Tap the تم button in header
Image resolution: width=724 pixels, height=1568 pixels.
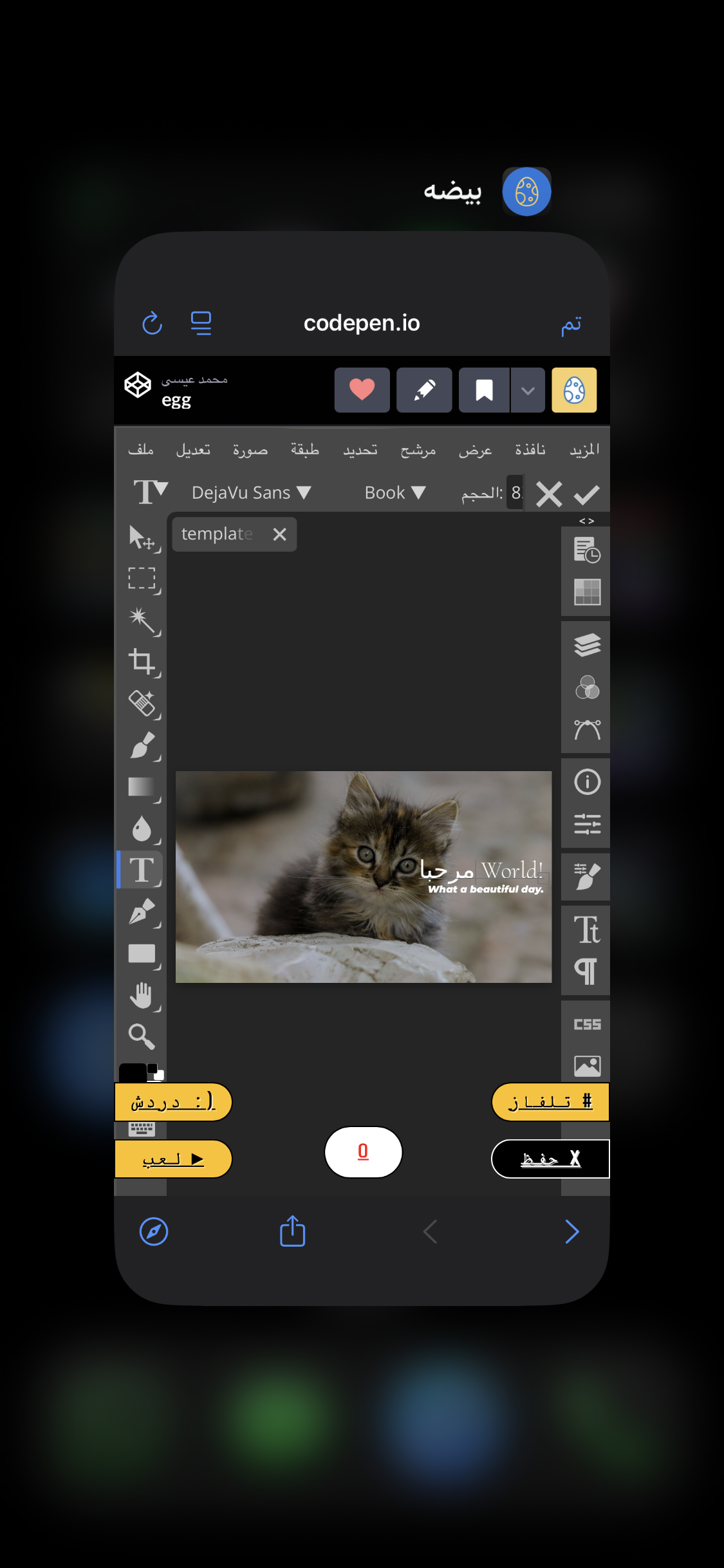571,324
